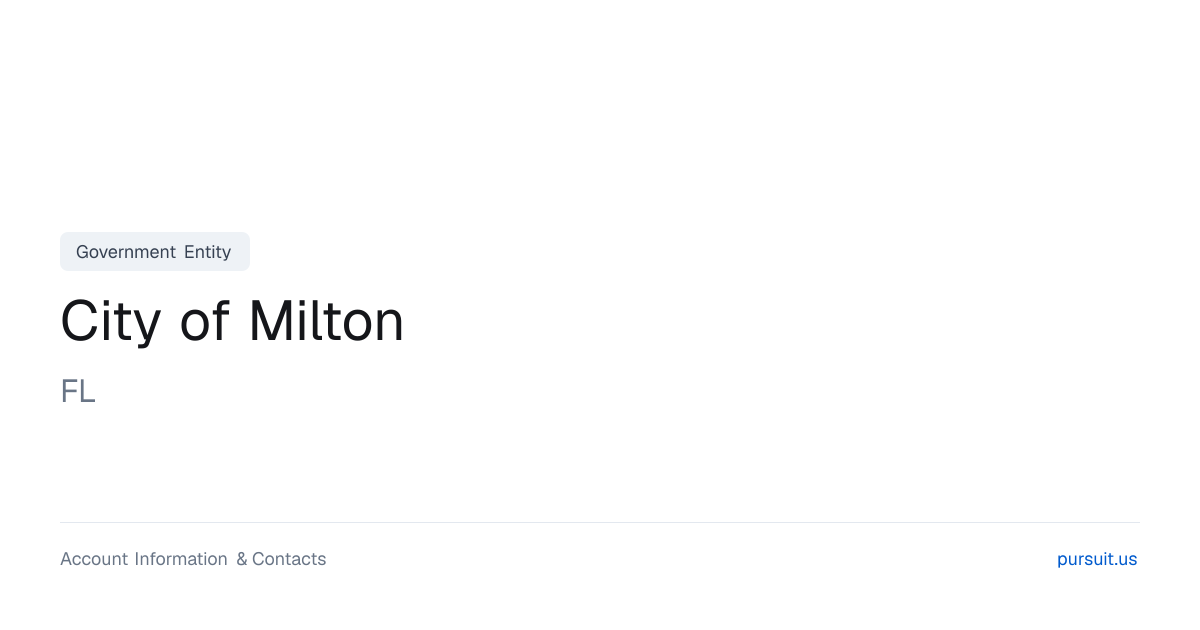Click the word Government in the badge

click(x=126, y=252)
